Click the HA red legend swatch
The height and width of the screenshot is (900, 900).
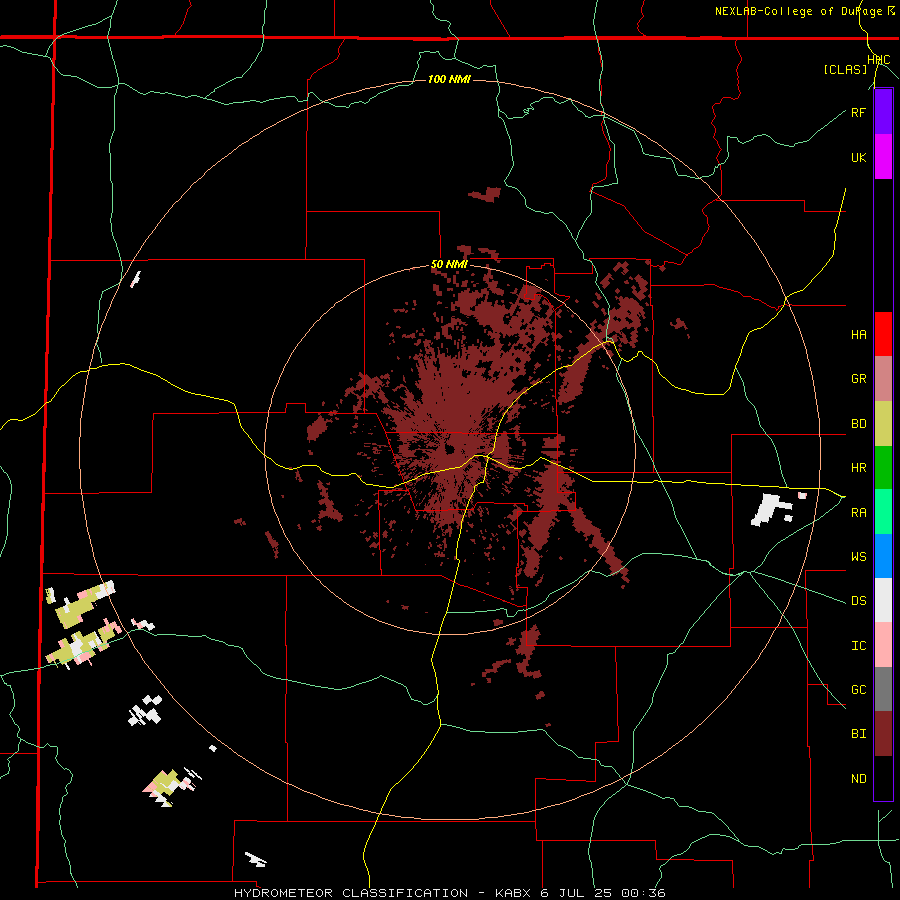883,334
